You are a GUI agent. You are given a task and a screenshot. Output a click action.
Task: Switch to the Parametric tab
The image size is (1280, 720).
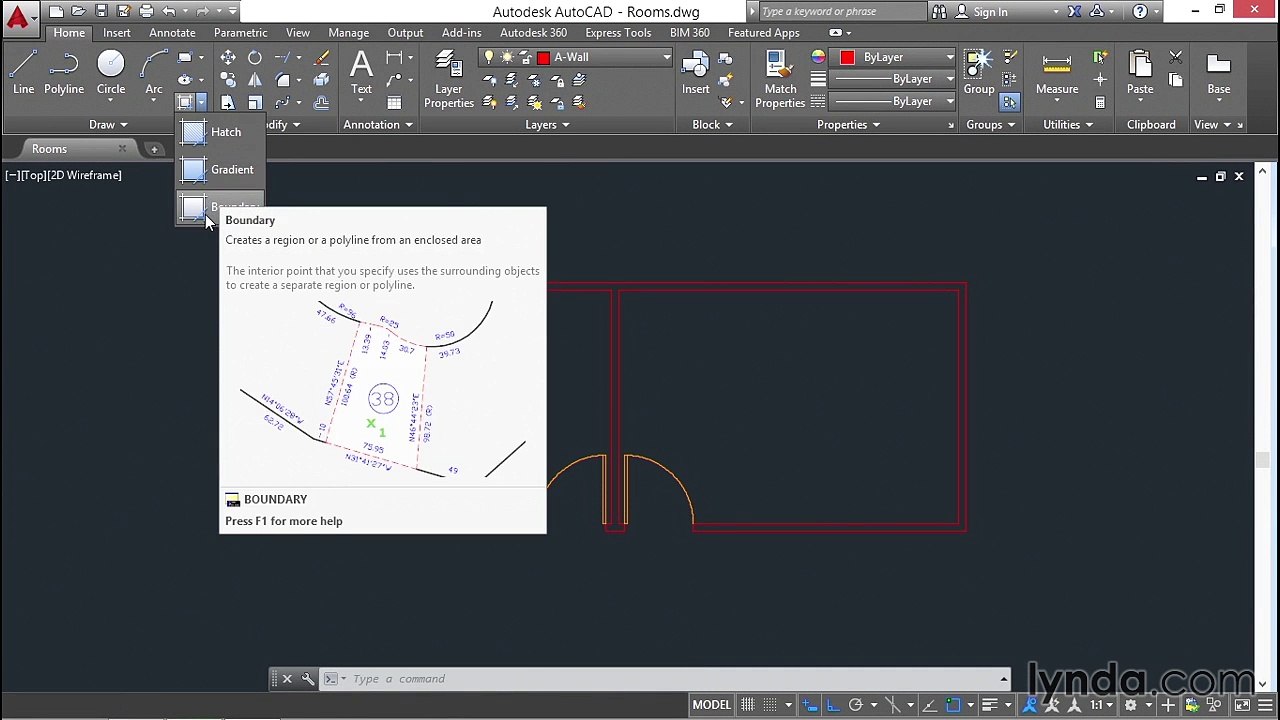click(x=241, y=33)
